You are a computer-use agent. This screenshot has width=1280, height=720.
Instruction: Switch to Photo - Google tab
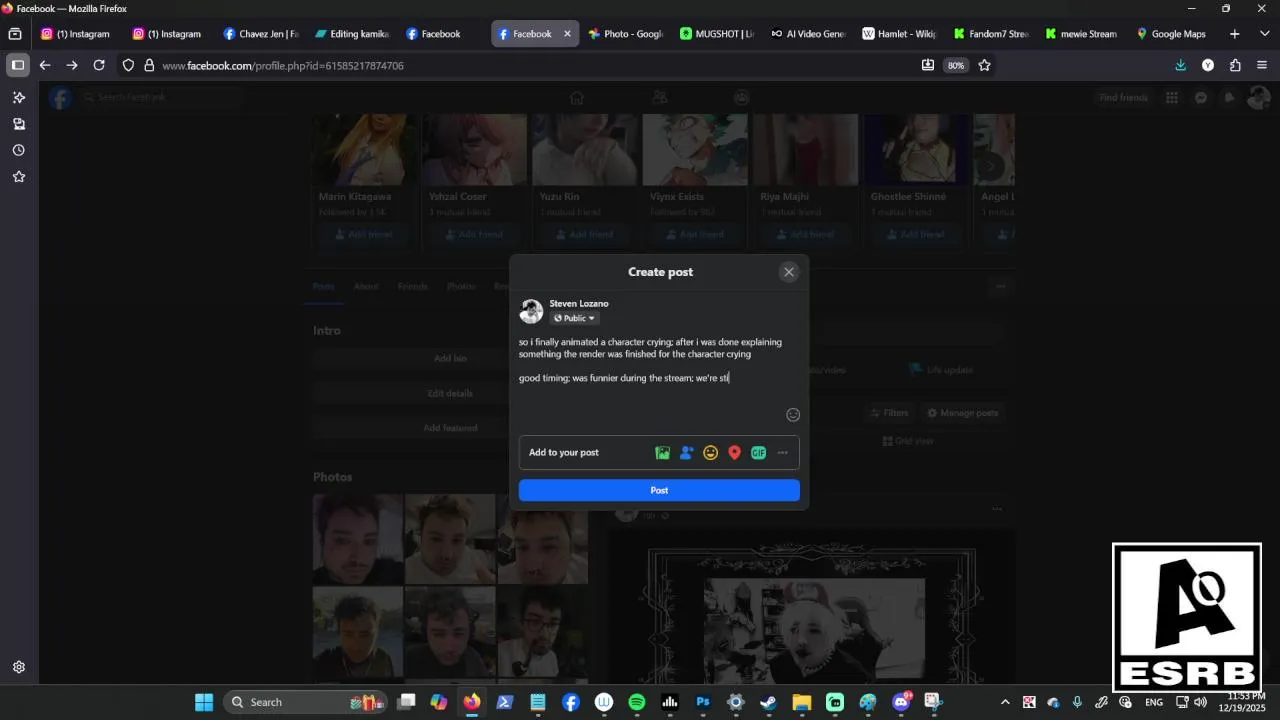[x=625, y=34]
